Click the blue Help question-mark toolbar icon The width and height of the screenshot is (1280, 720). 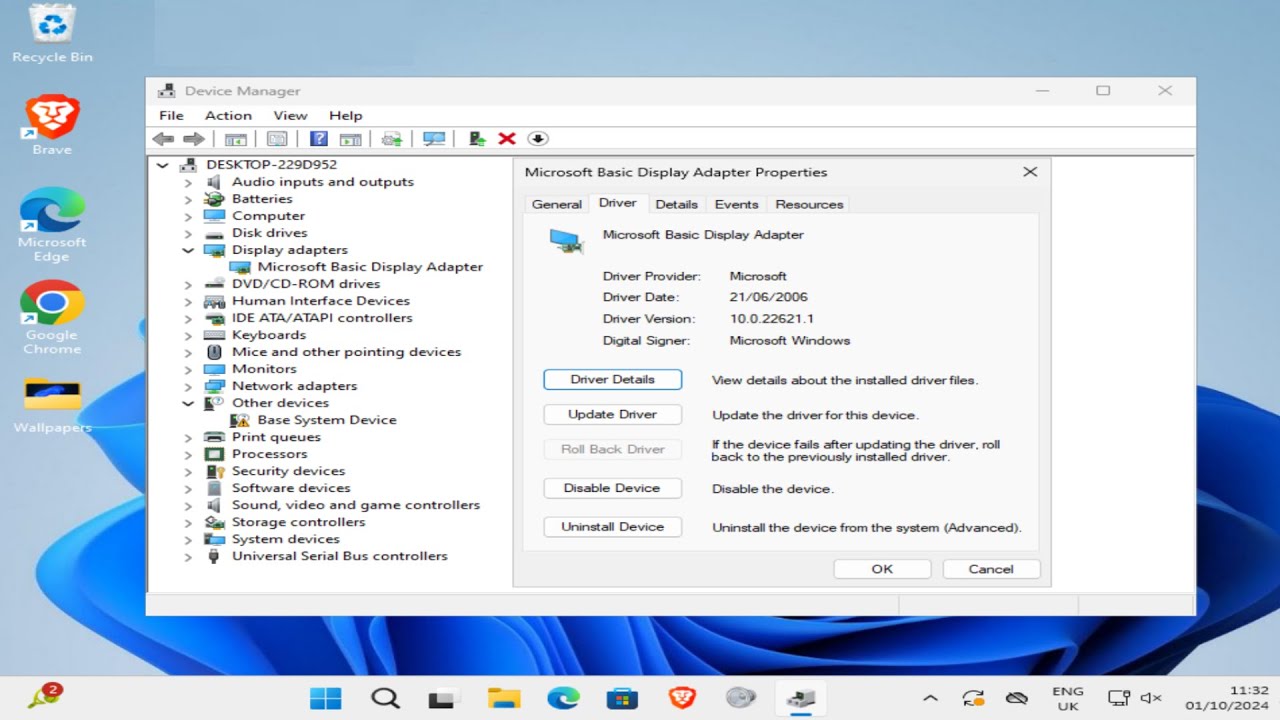coord(319,139)
